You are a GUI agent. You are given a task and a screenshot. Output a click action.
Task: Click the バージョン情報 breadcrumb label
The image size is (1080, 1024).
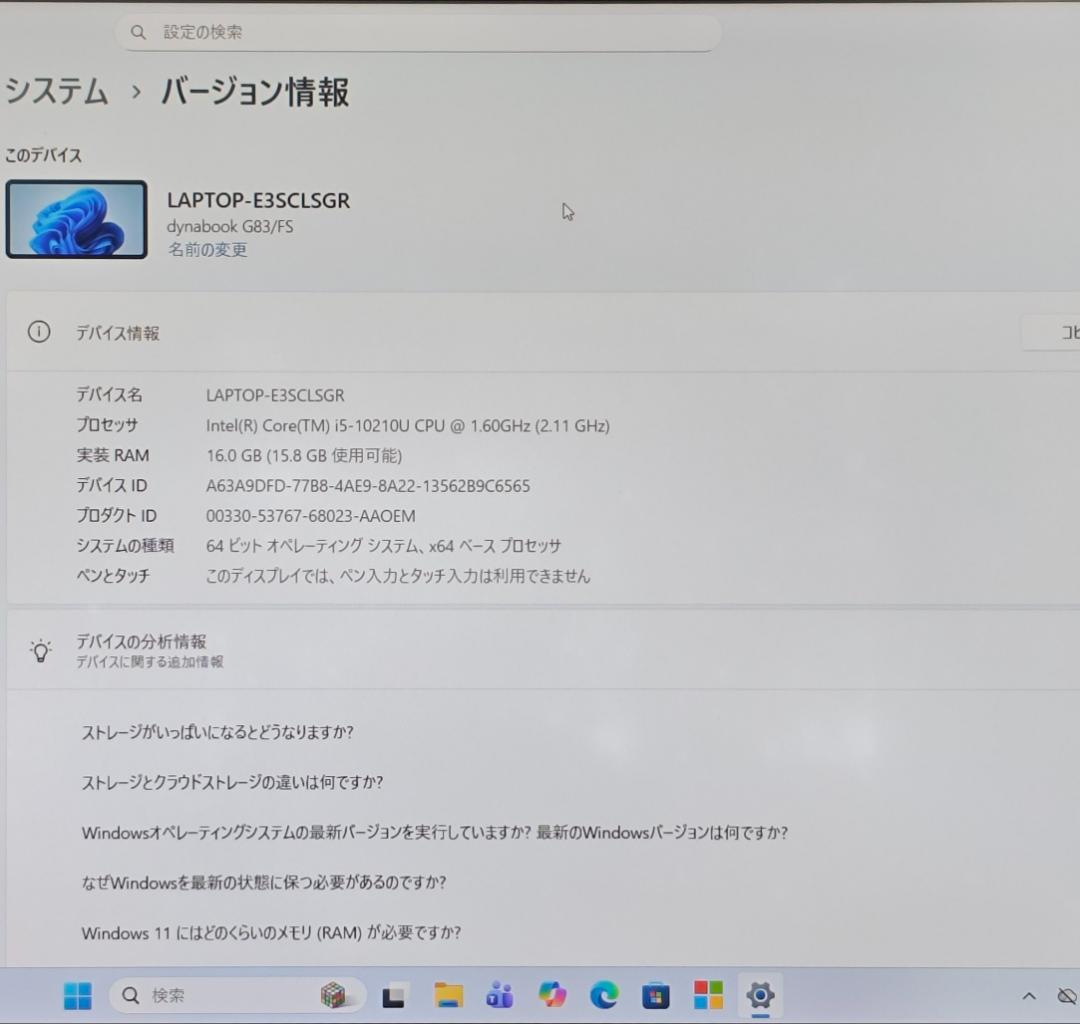[253, 92]
